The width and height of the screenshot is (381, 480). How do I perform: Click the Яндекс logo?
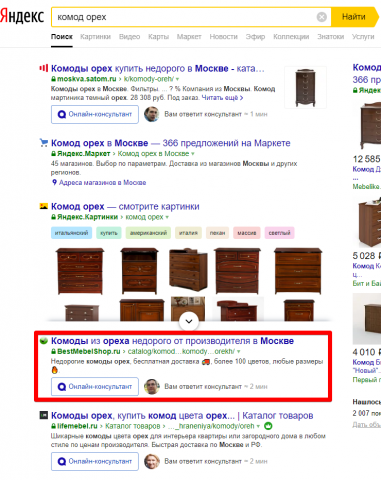click(x=22, y=16)
